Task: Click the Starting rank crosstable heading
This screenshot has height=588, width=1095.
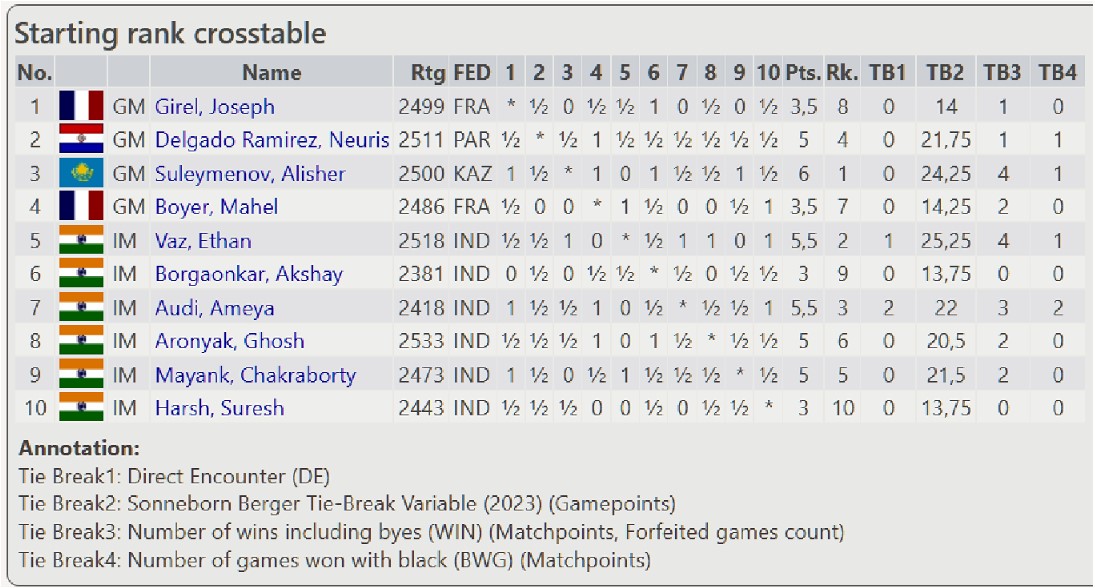Action: point(169,33)
